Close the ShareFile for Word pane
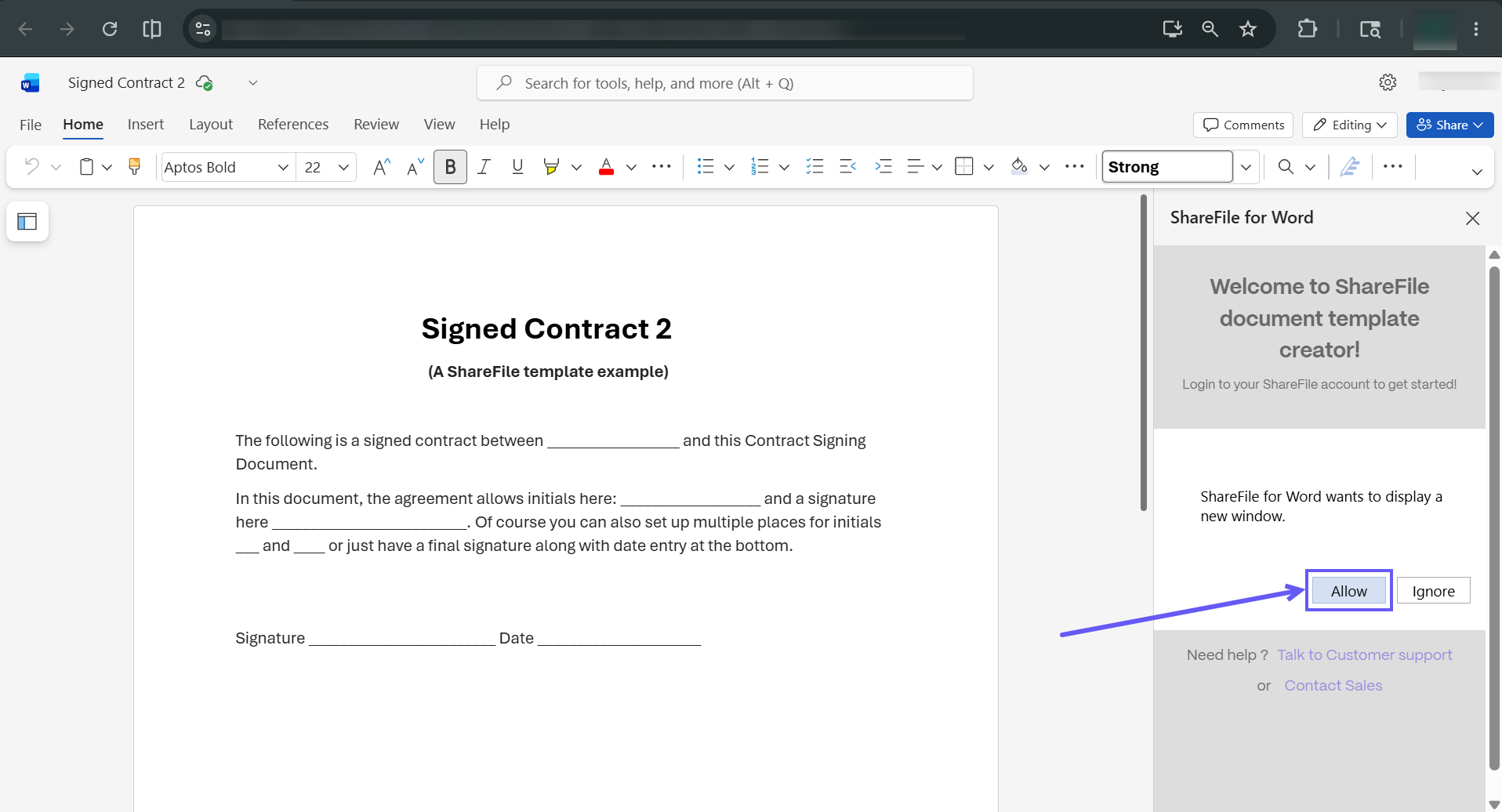Image resolution: width=1502 pixels, height=812 pixels. [1472, 219]
